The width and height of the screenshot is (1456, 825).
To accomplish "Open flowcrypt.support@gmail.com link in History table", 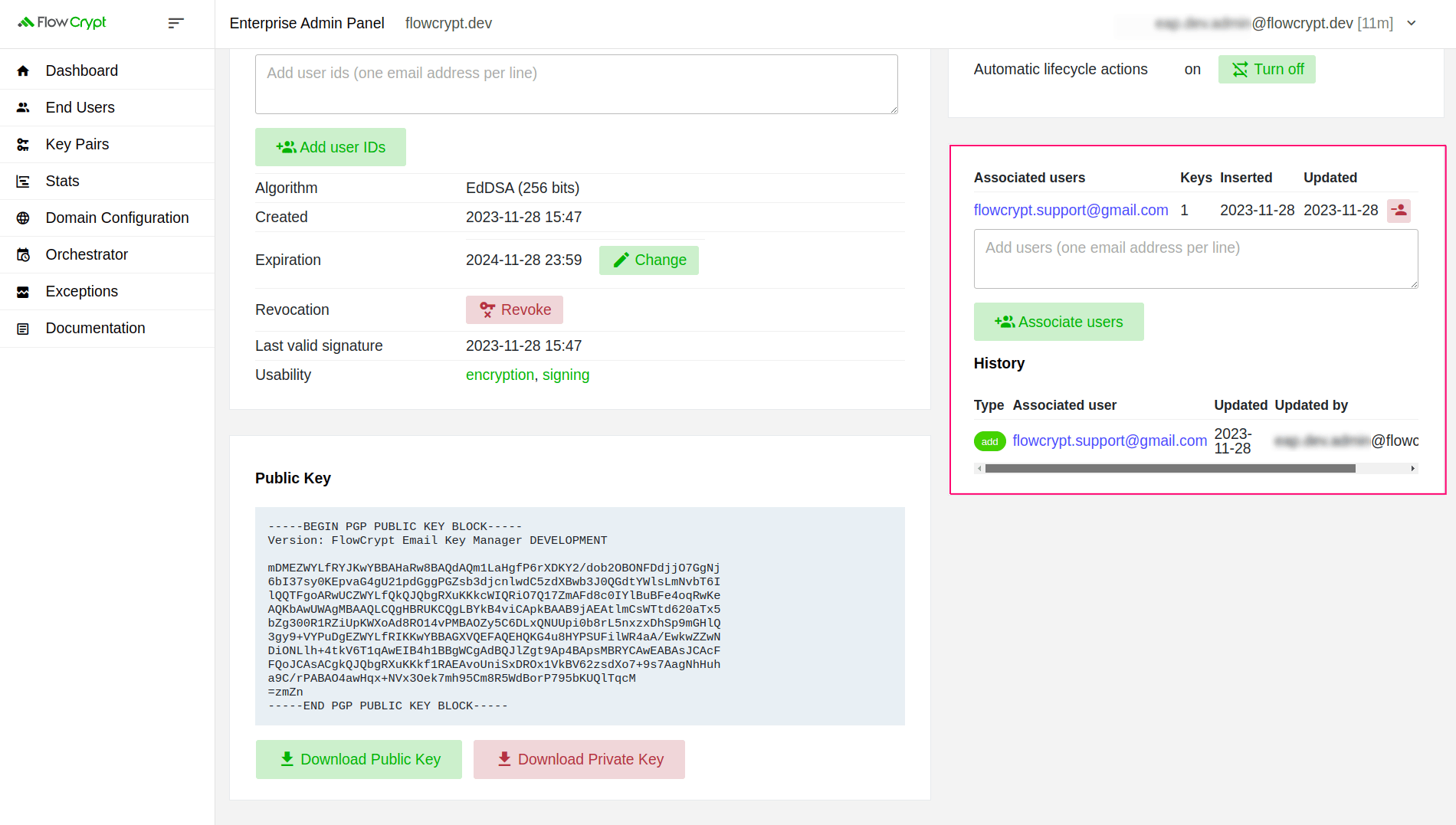I will [x=1110, y=440].
